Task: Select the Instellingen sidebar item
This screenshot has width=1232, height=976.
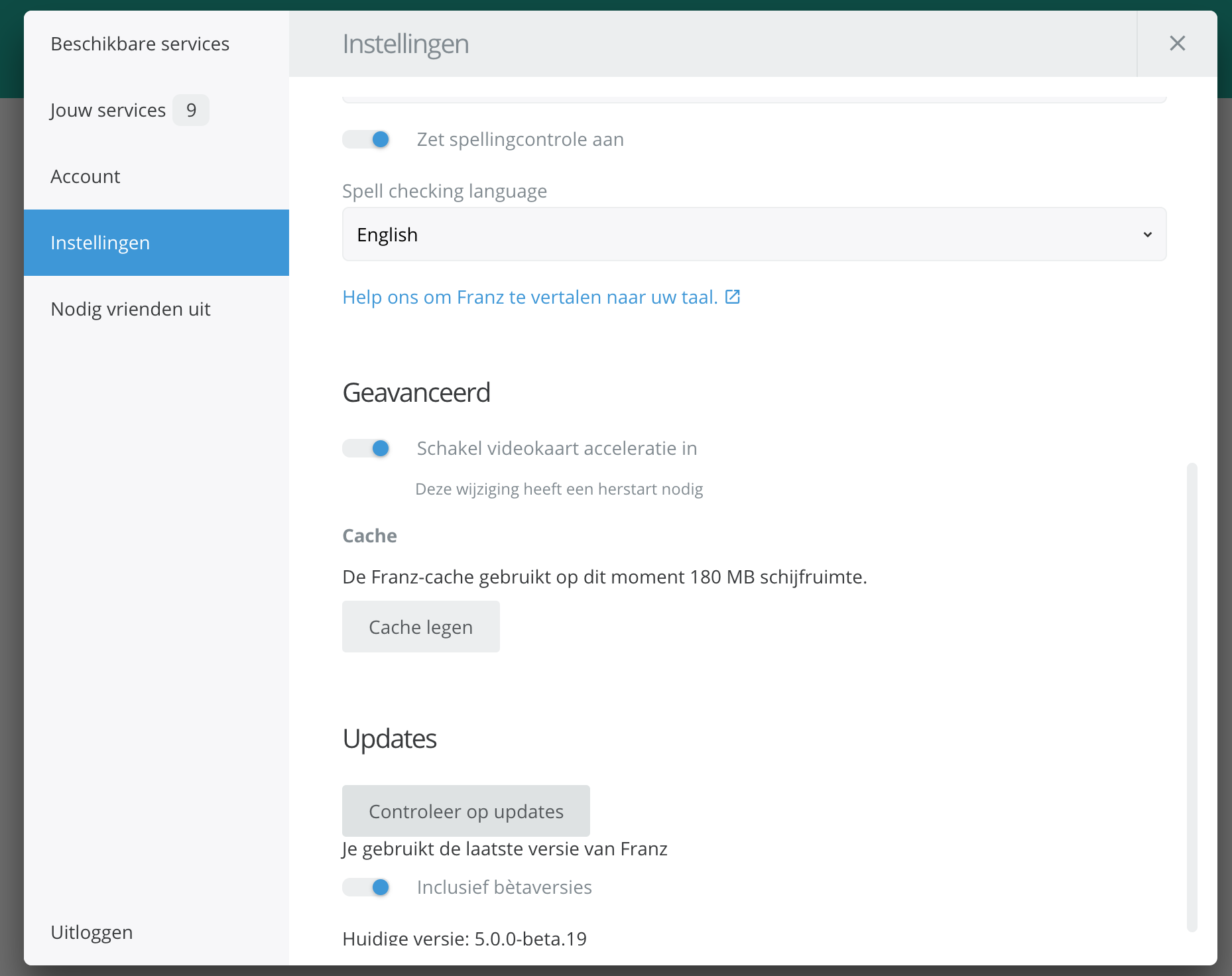Action: (156, 243)
